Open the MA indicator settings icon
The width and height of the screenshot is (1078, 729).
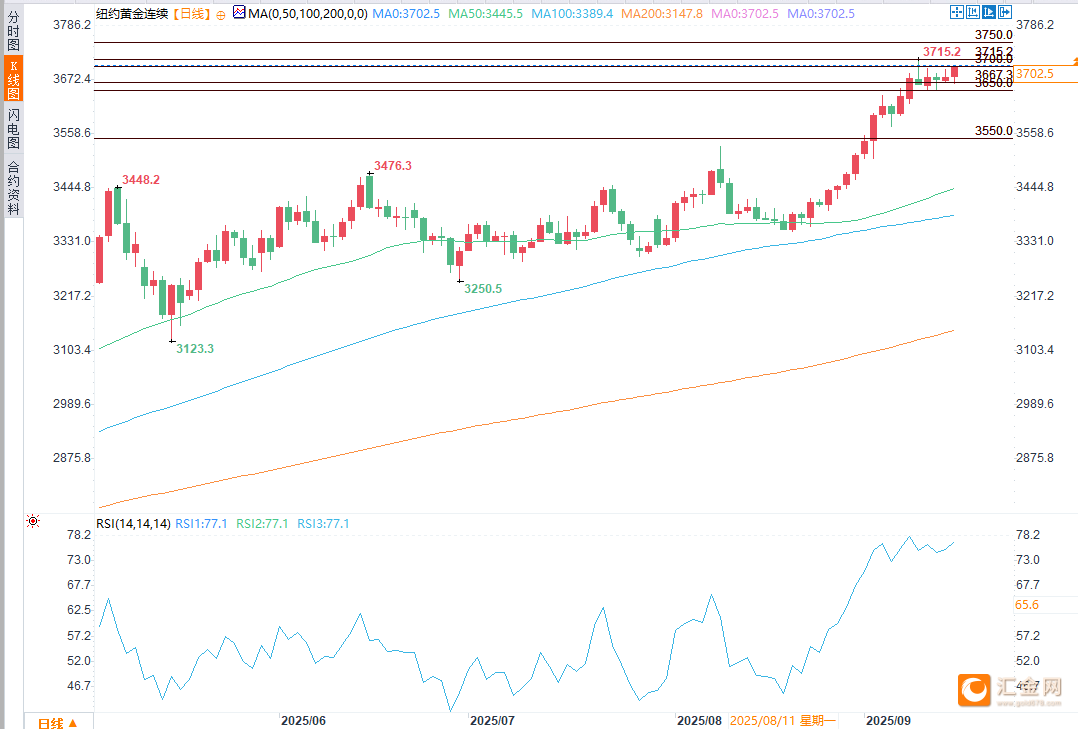[x=239, y=12]
